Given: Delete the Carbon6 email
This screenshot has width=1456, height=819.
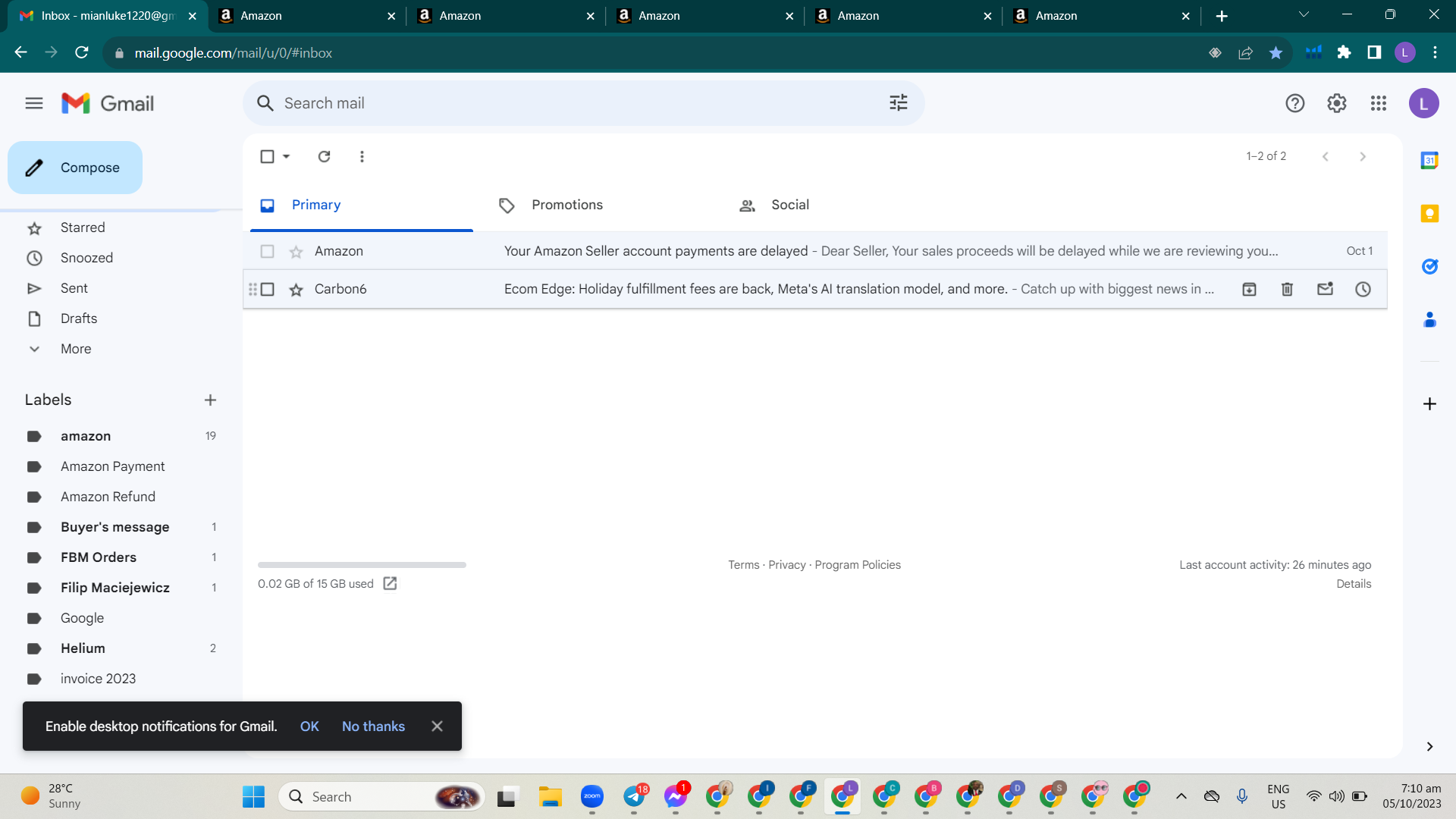Looking at the screenshot, I should point(1287,289).
